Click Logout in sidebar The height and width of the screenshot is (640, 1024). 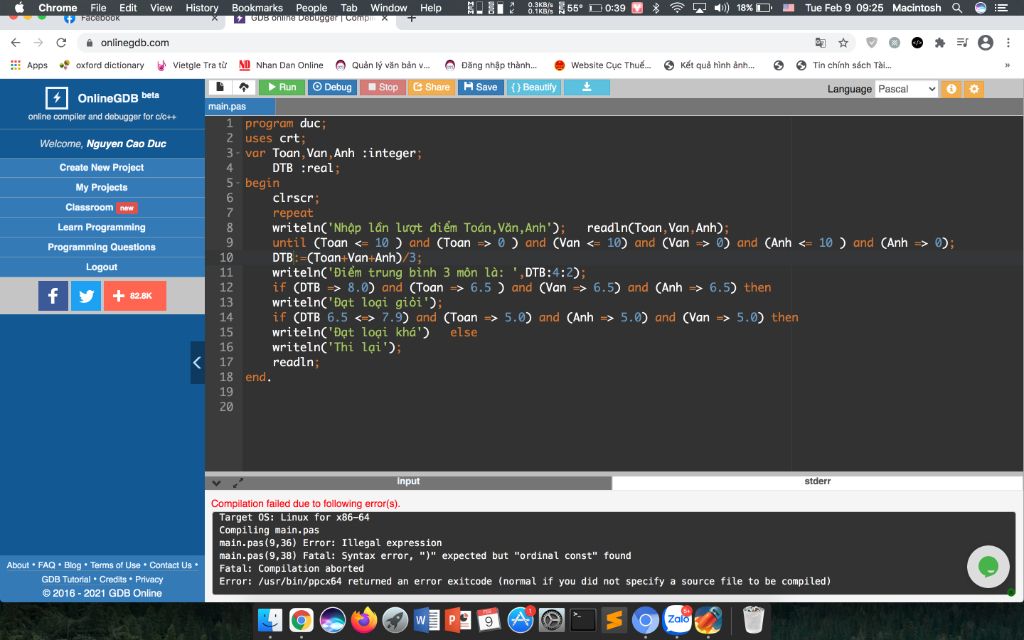pyautogui.click(x=102, y=267)
